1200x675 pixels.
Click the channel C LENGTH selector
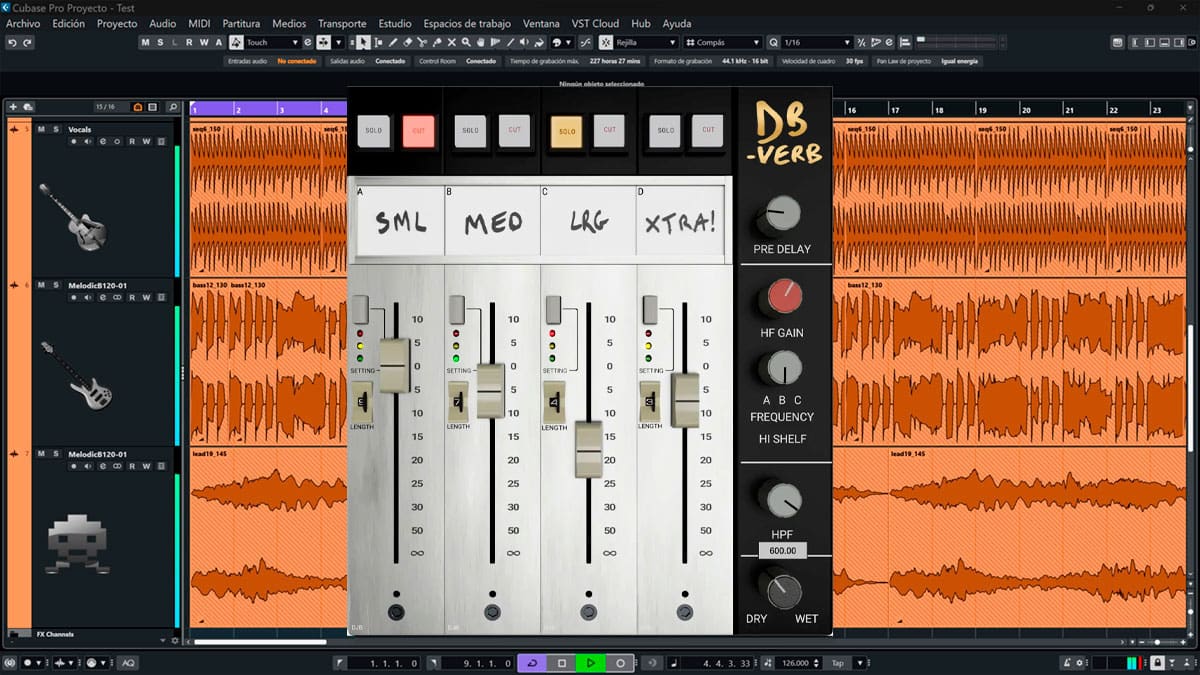554,402
